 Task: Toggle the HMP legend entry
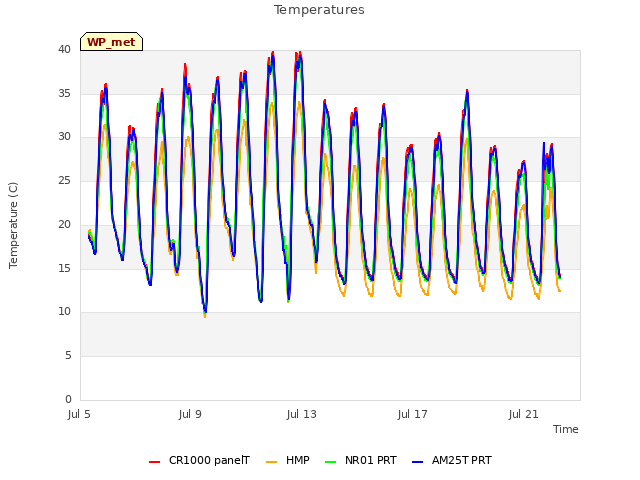[288, 460]
